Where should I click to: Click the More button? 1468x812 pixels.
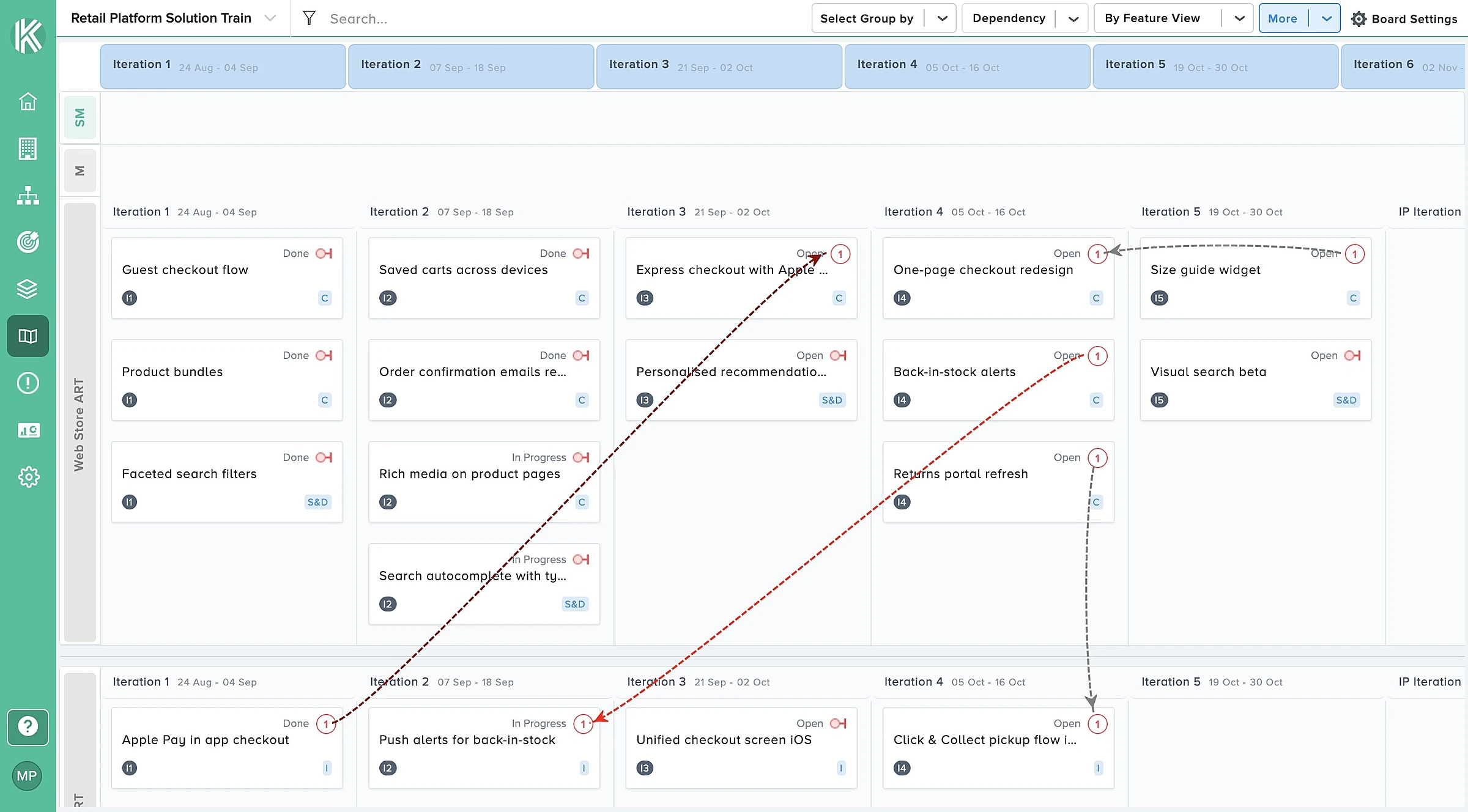tap(1283, 18)
